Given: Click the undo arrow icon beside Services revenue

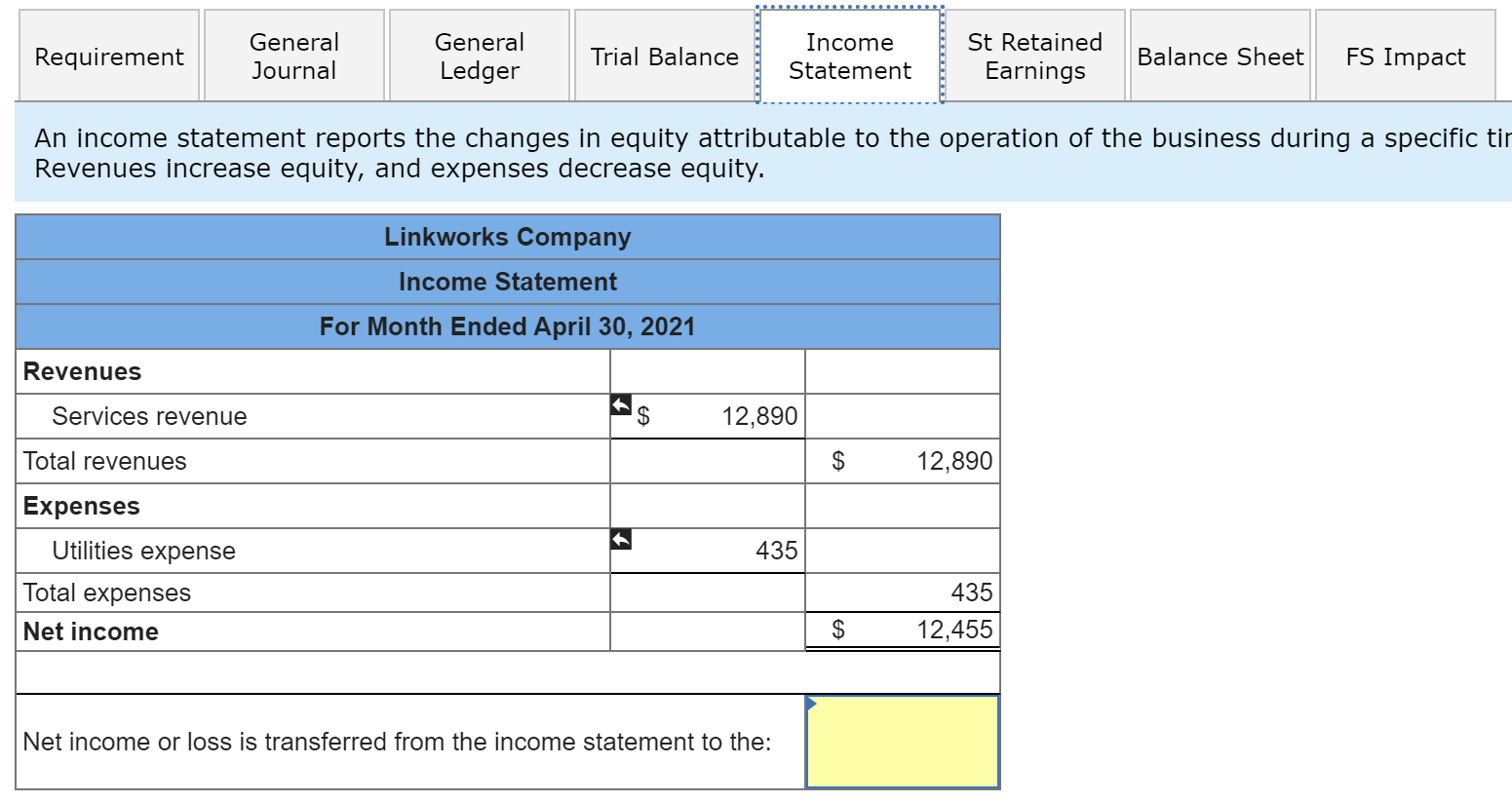Looking at the screenshot, I should tap(621, 404).
